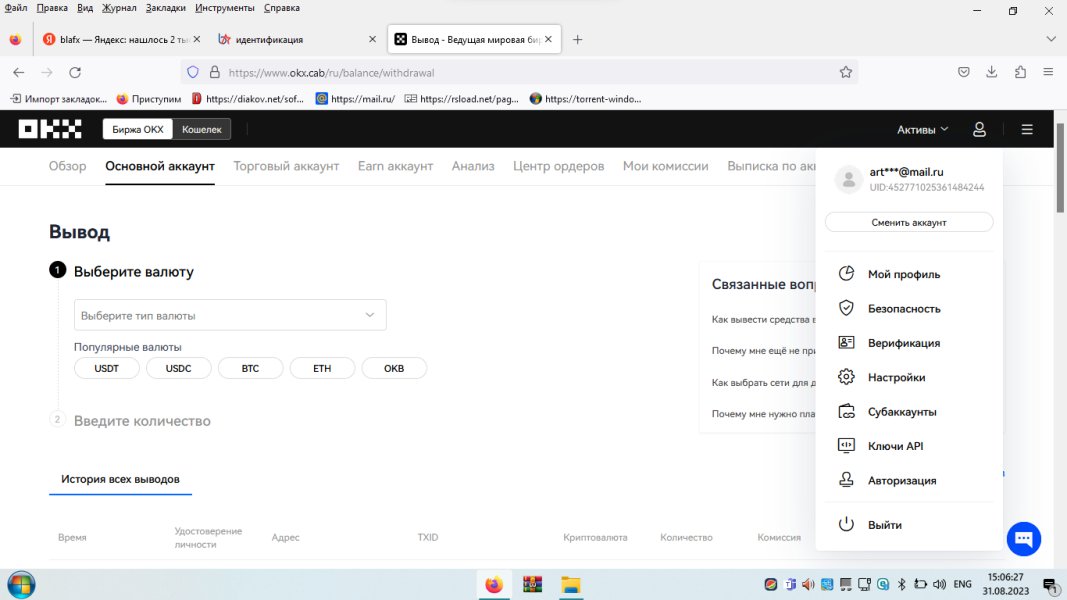Choose USDC currency
The height and width of the screenshot is (600, 1067).
tap(178, 368)
